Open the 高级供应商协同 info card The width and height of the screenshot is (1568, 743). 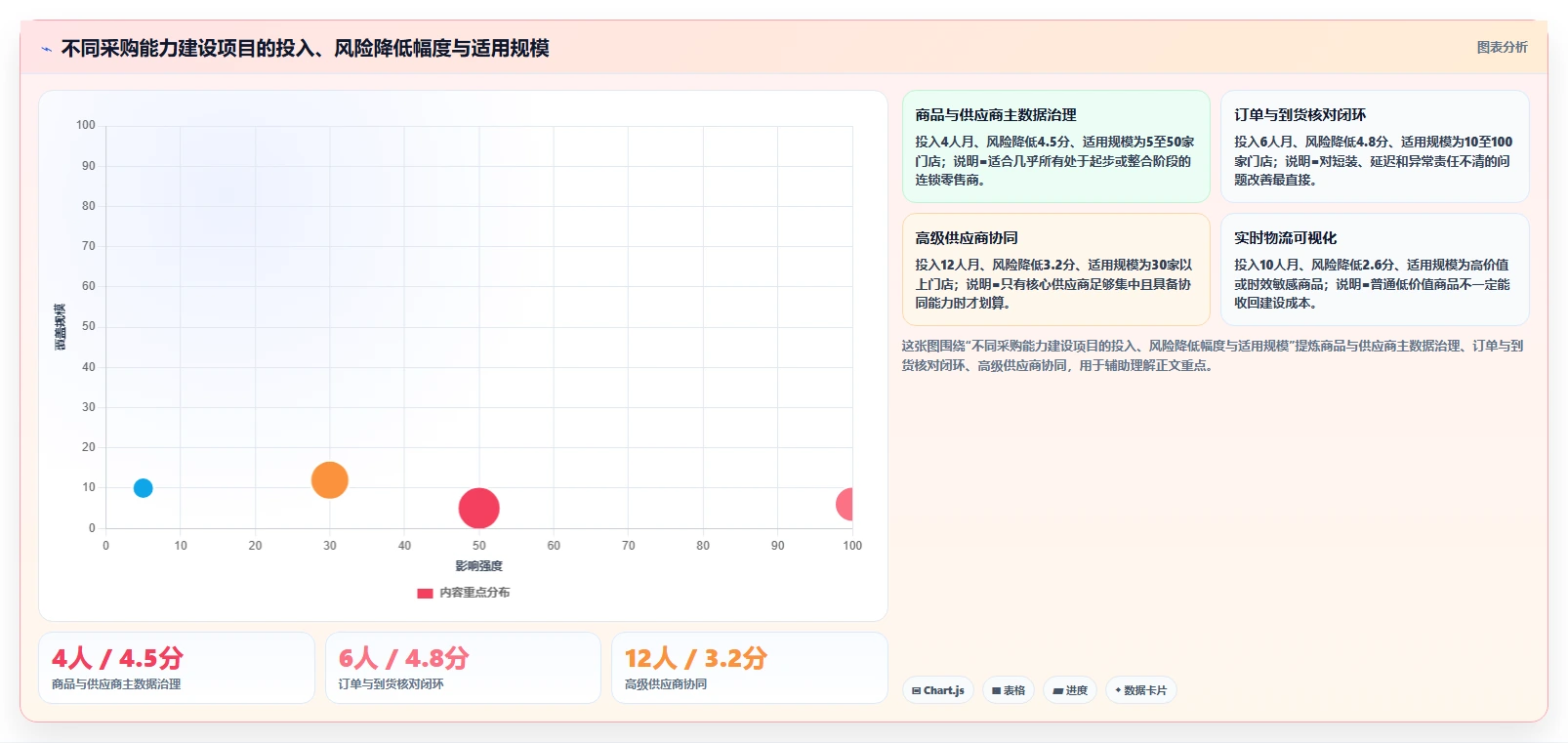pyautogui.click(x=1055, y=269)
